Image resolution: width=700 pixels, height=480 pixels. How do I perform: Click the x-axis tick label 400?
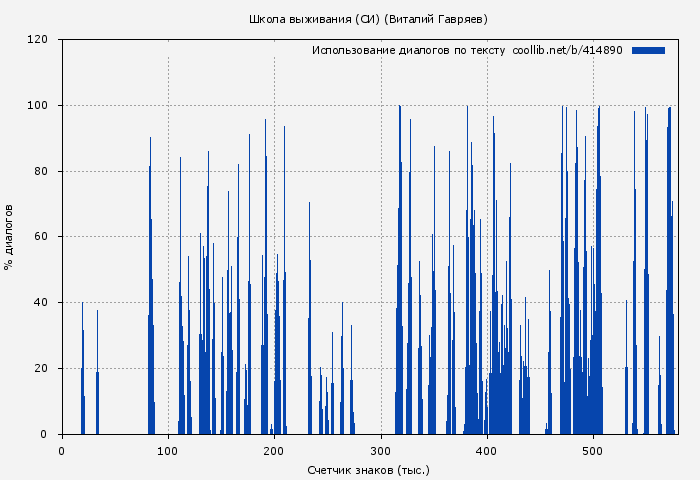(487, 450)
